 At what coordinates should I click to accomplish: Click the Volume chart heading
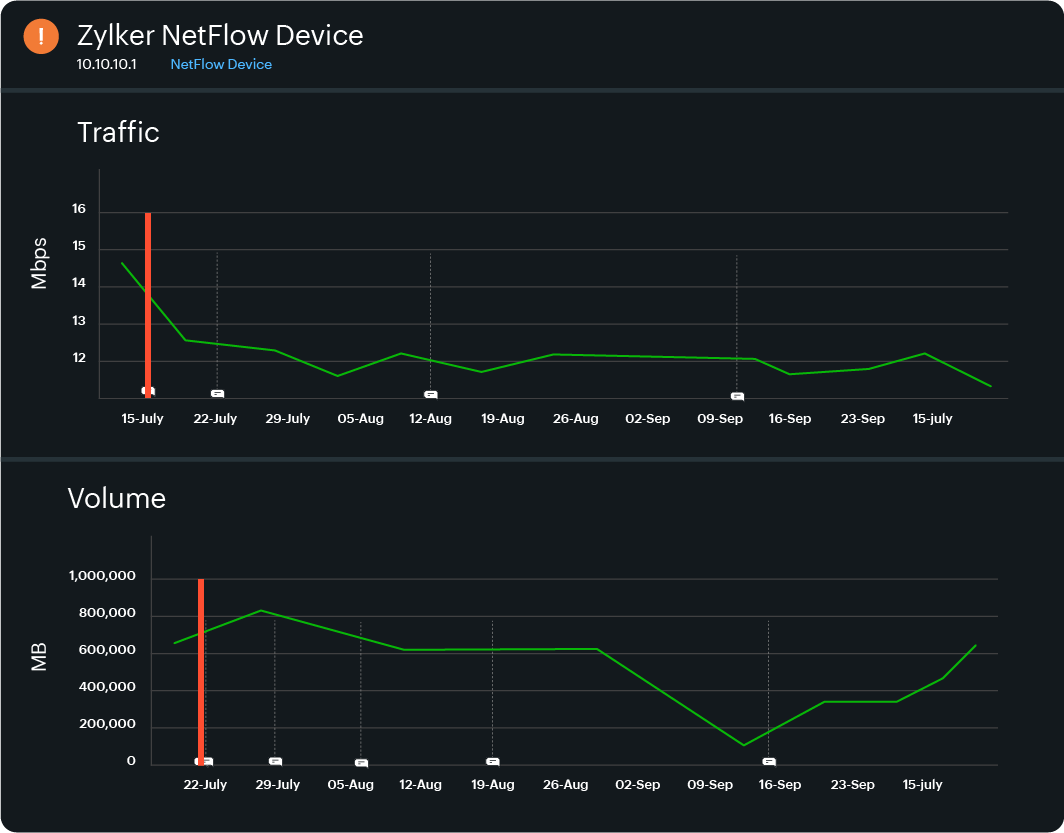[117, 498]
